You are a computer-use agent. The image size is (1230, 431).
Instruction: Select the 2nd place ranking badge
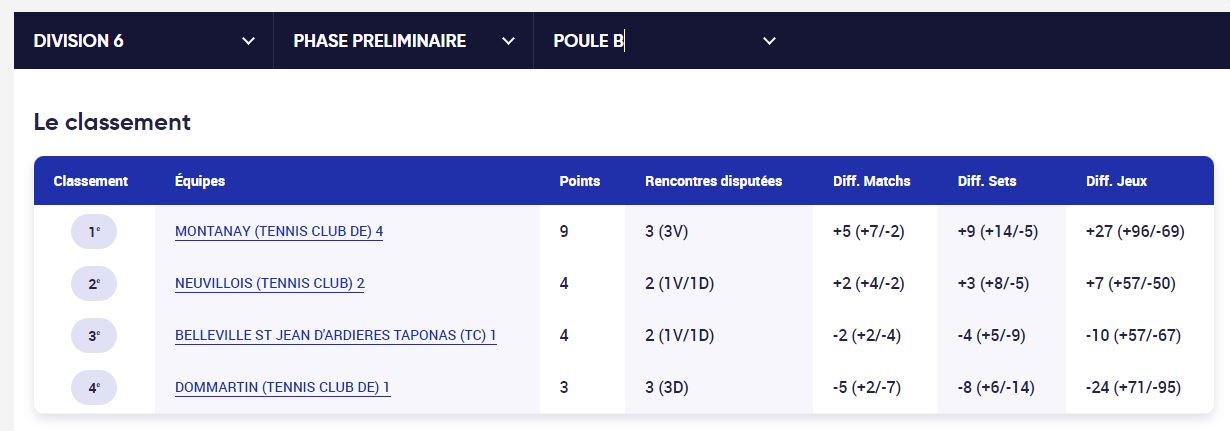coord(94,284)
